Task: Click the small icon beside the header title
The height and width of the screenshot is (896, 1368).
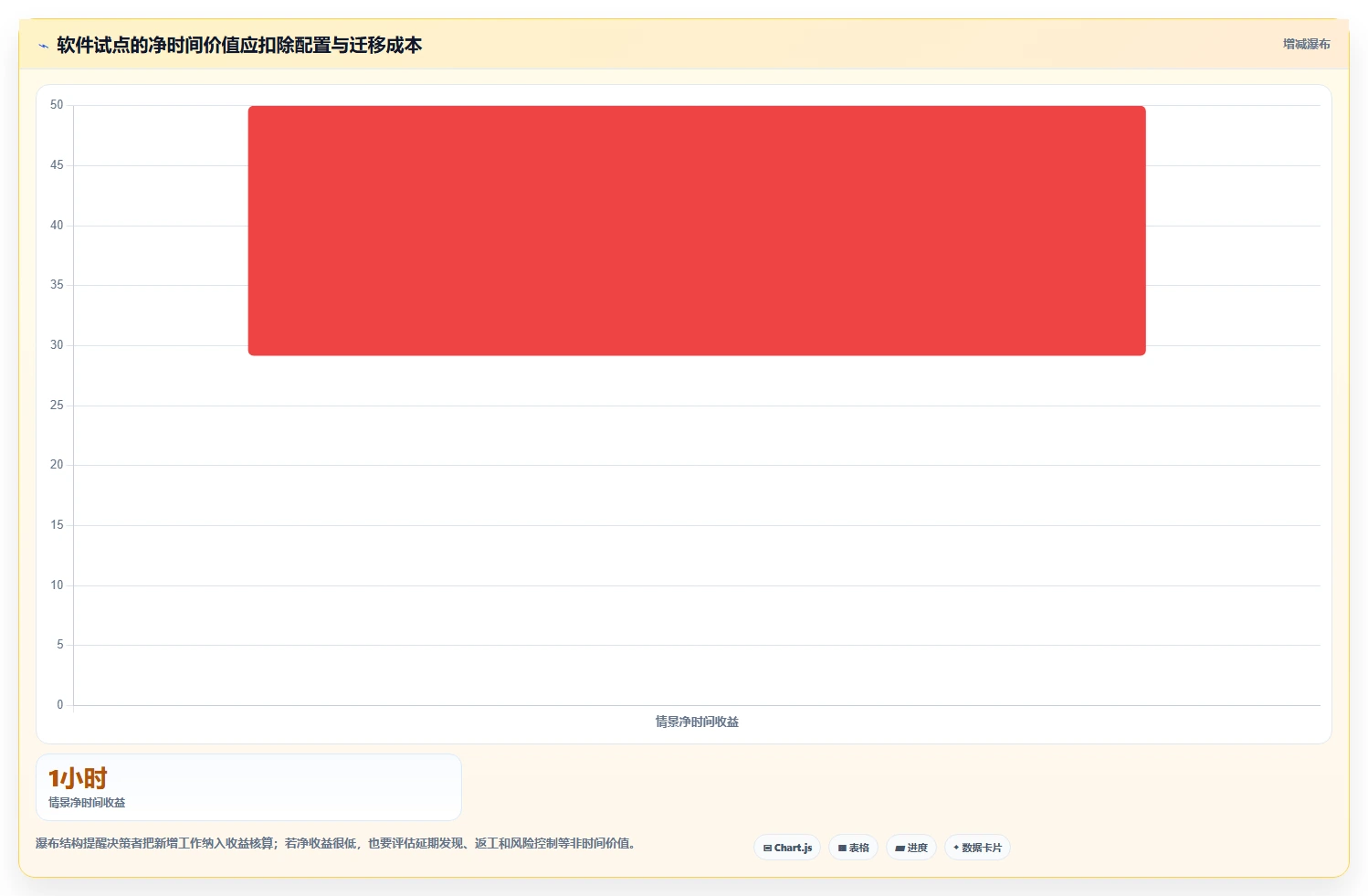Action: tap(43, 46)
